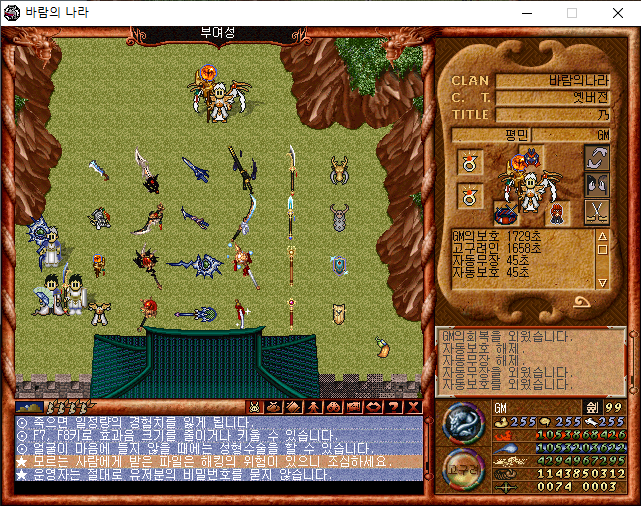Click the 운영자는 절대로 chat notice line
The width and height of the screenshot is (641, 506).
[219, 475]
